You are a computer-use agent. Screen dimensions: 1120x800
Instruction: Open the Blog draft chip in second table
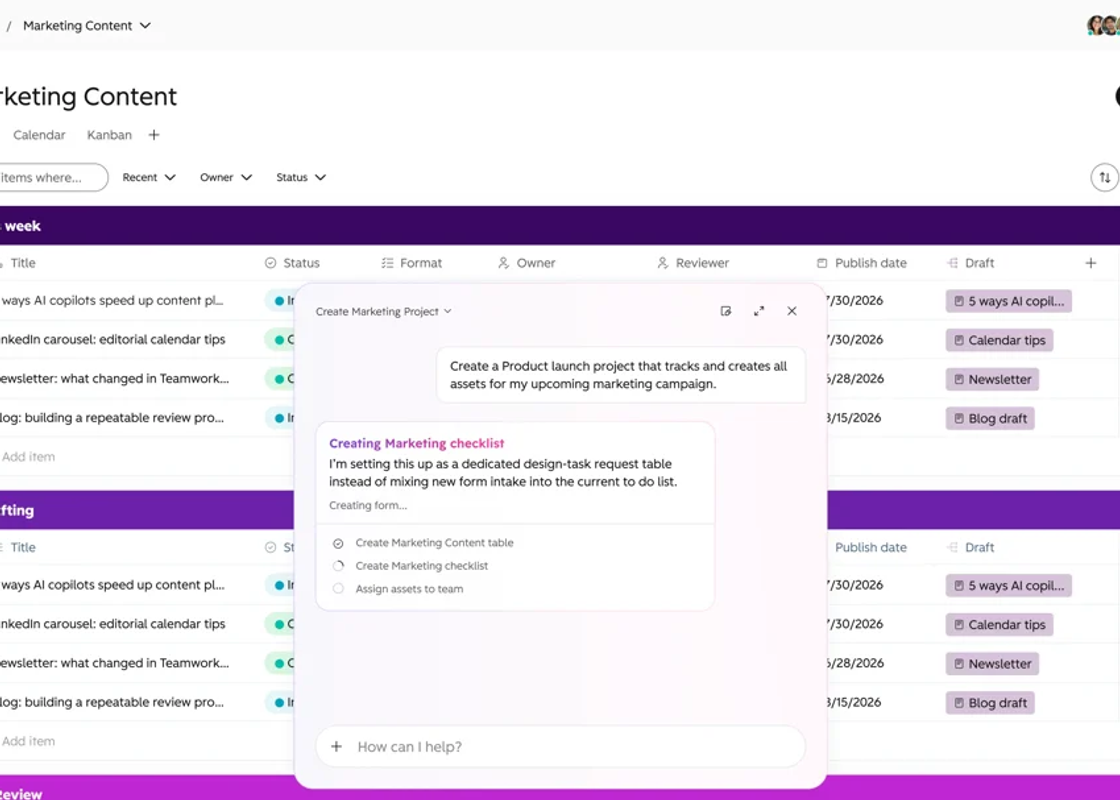coord(990,703)
